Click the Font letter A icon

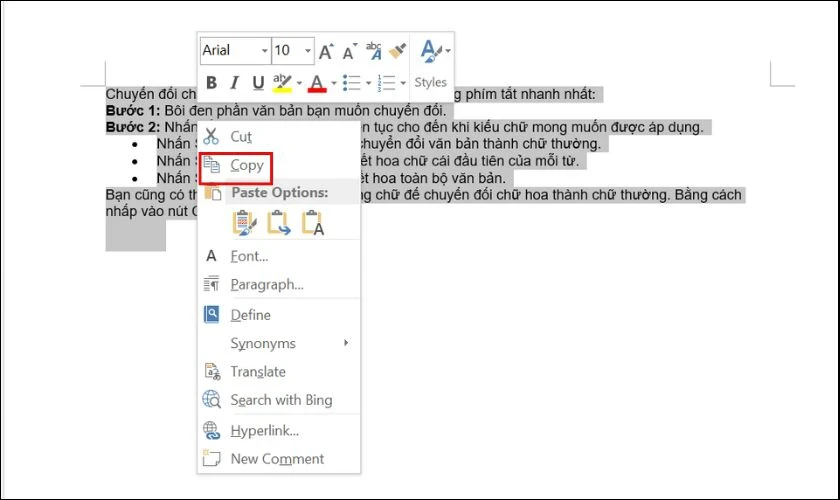coord(211,256)
